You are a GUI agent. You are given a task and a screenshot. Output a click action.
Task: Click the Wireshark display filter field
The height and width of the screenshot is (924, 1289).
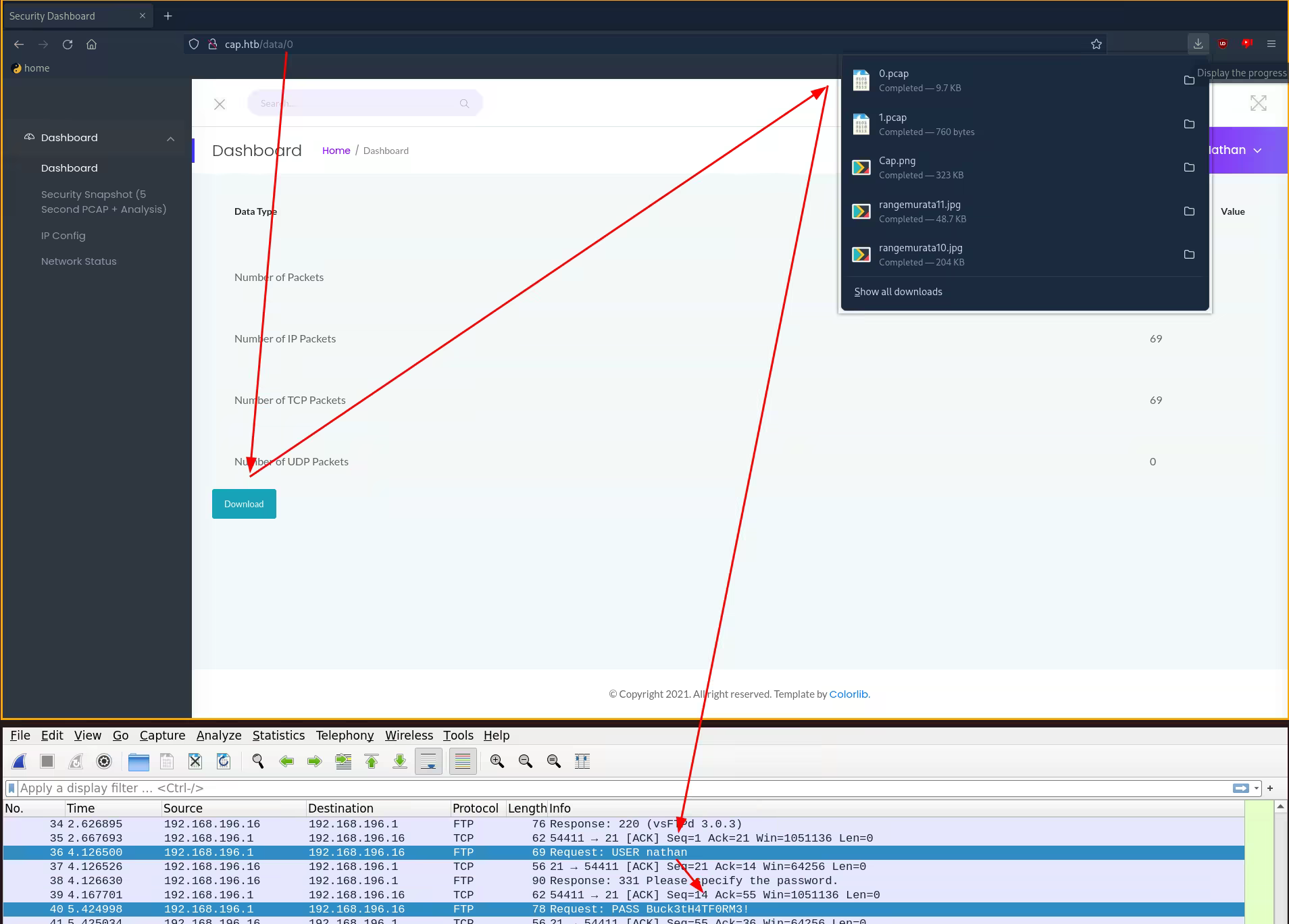[608, 788]
